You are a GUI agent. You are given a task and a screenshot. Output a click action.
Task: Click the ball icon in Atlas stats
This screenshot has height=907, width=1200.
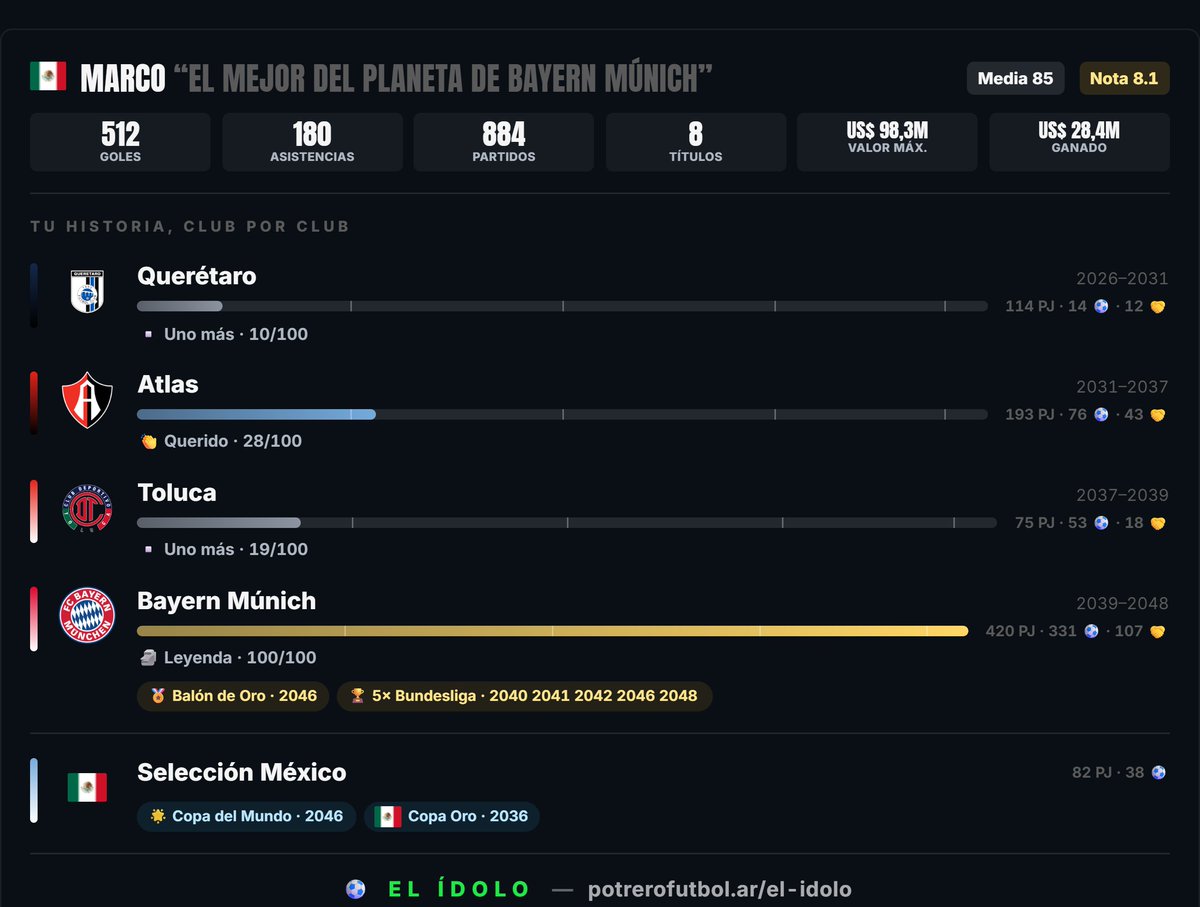click(x=1101, y=414)
